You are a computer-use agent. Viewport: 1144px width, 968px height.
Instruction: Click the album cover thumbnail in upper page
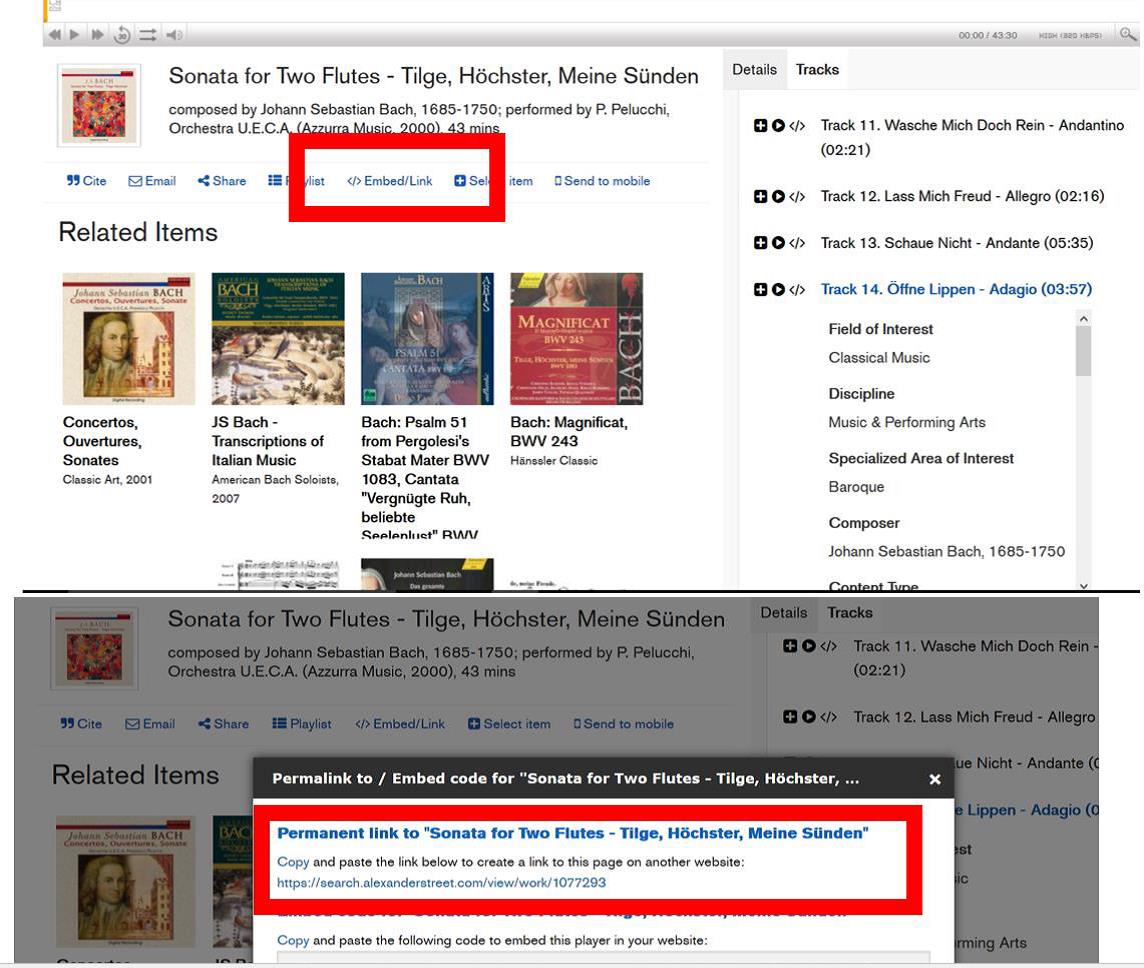point(98,106)
